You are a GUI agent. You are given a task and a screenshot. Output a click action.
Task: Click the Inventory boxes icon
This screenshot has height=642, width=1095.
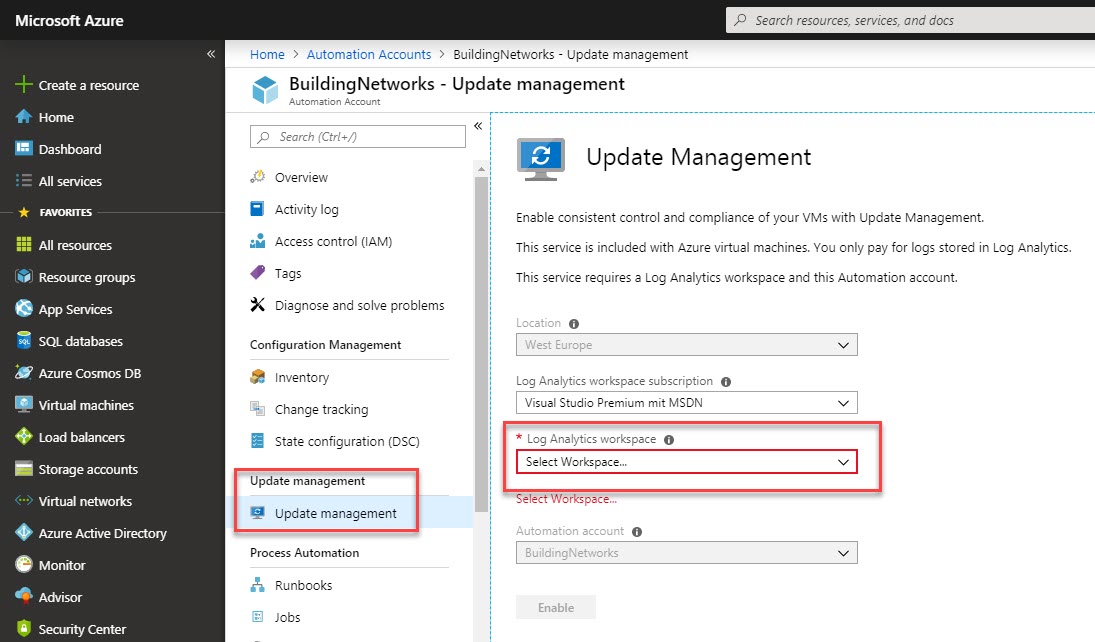258,377
